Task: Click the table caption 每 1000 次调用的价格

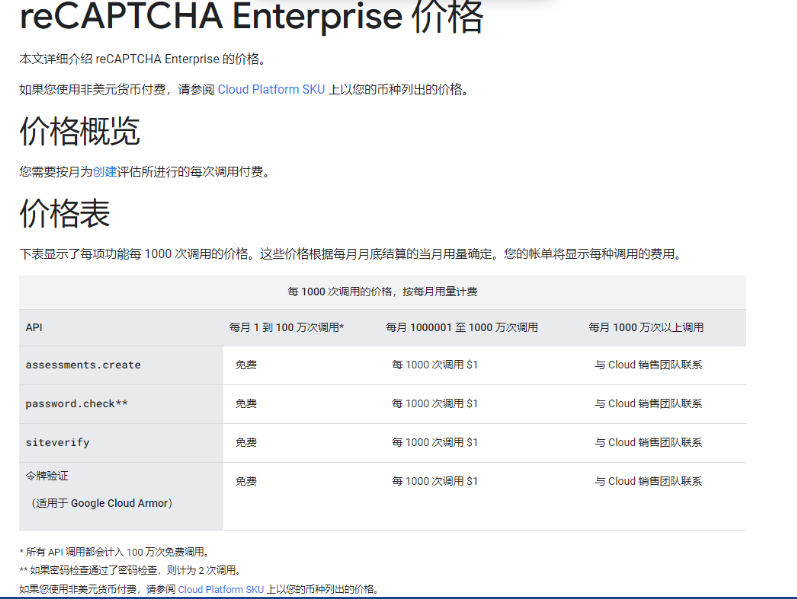Action: [x=382, y=292]
